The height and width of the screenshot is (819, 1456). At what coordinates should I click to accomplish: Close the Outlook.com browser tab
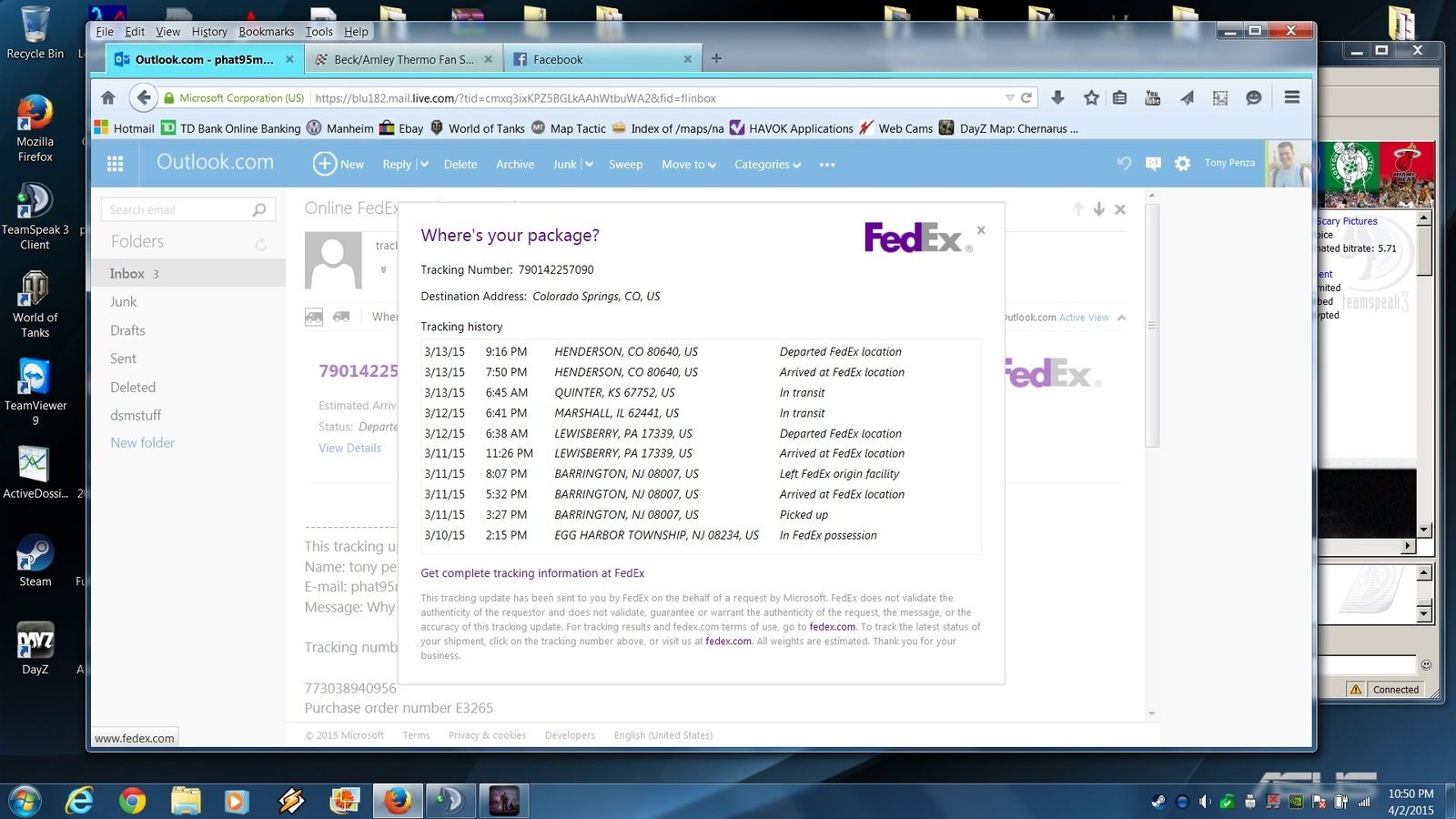click(x=289, y=59)
